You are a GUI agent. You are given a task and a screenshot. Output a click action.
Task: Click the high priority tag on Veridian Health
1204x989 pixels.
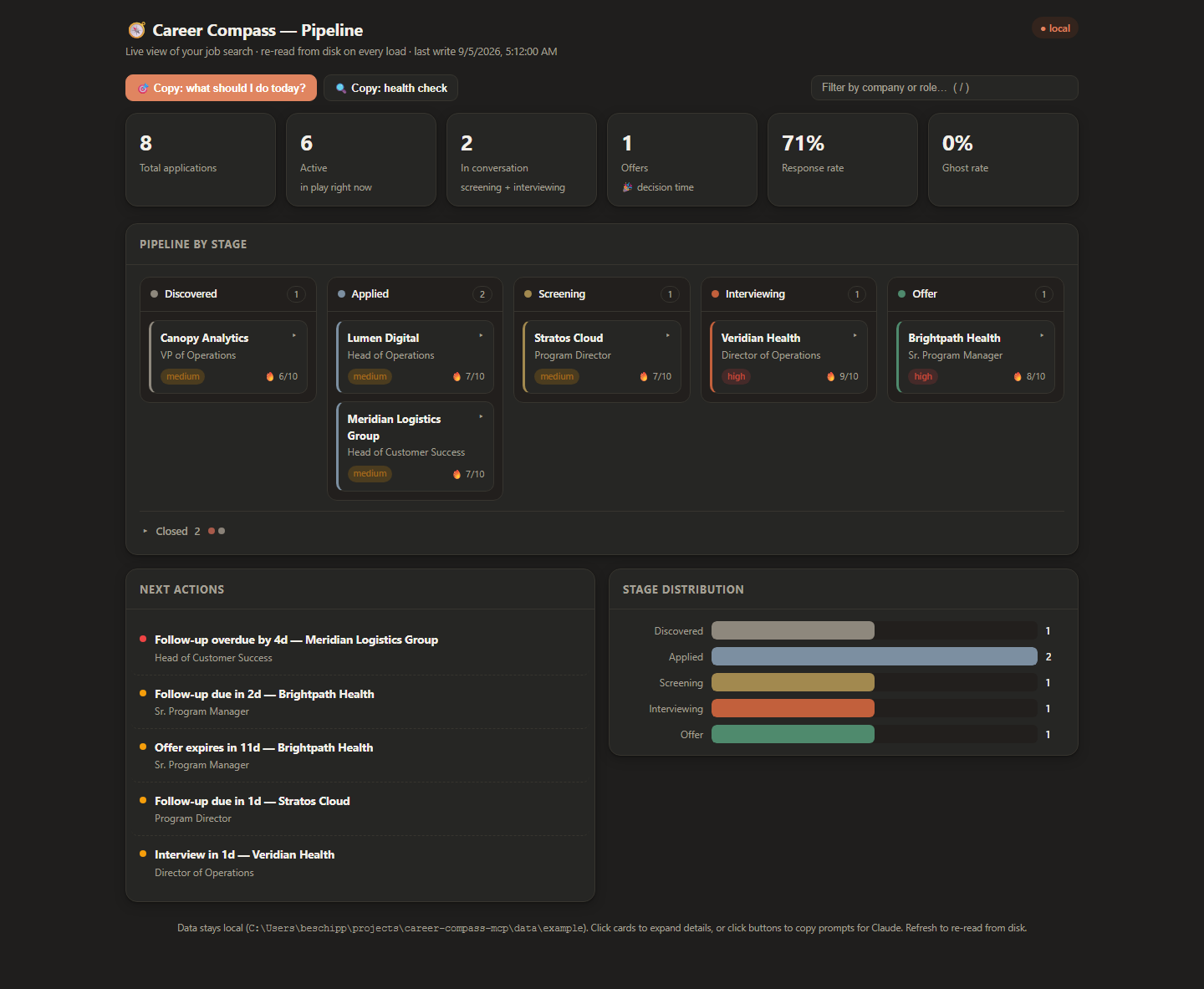coord(736,377)
